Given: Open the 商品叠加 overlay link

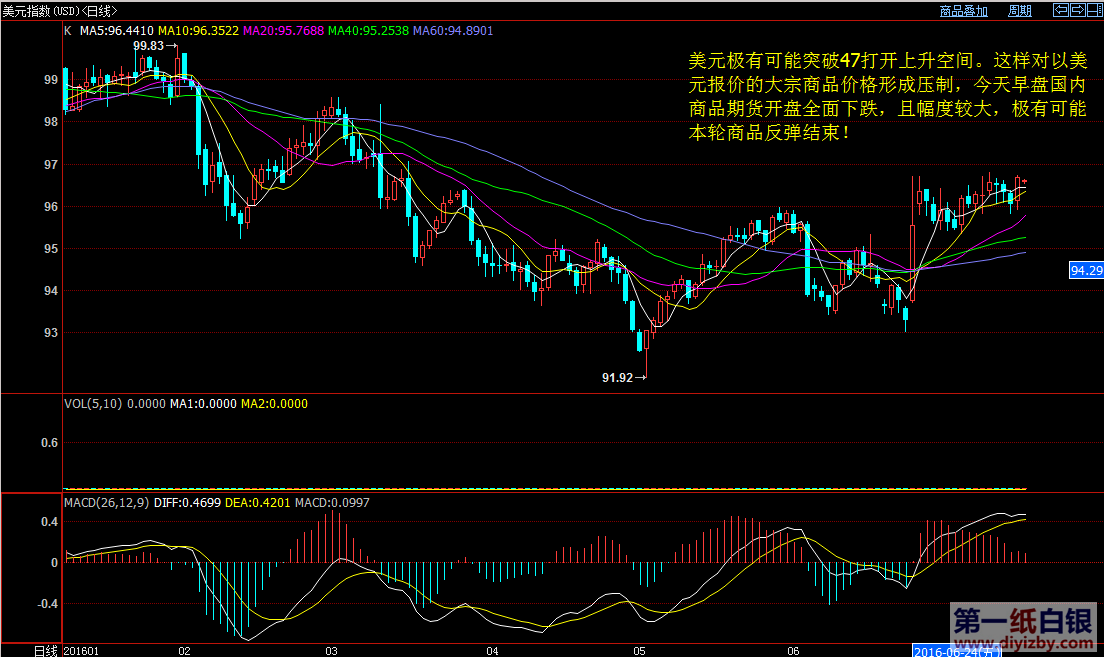Looking at the screenshot, I should (x=964, y=11).
